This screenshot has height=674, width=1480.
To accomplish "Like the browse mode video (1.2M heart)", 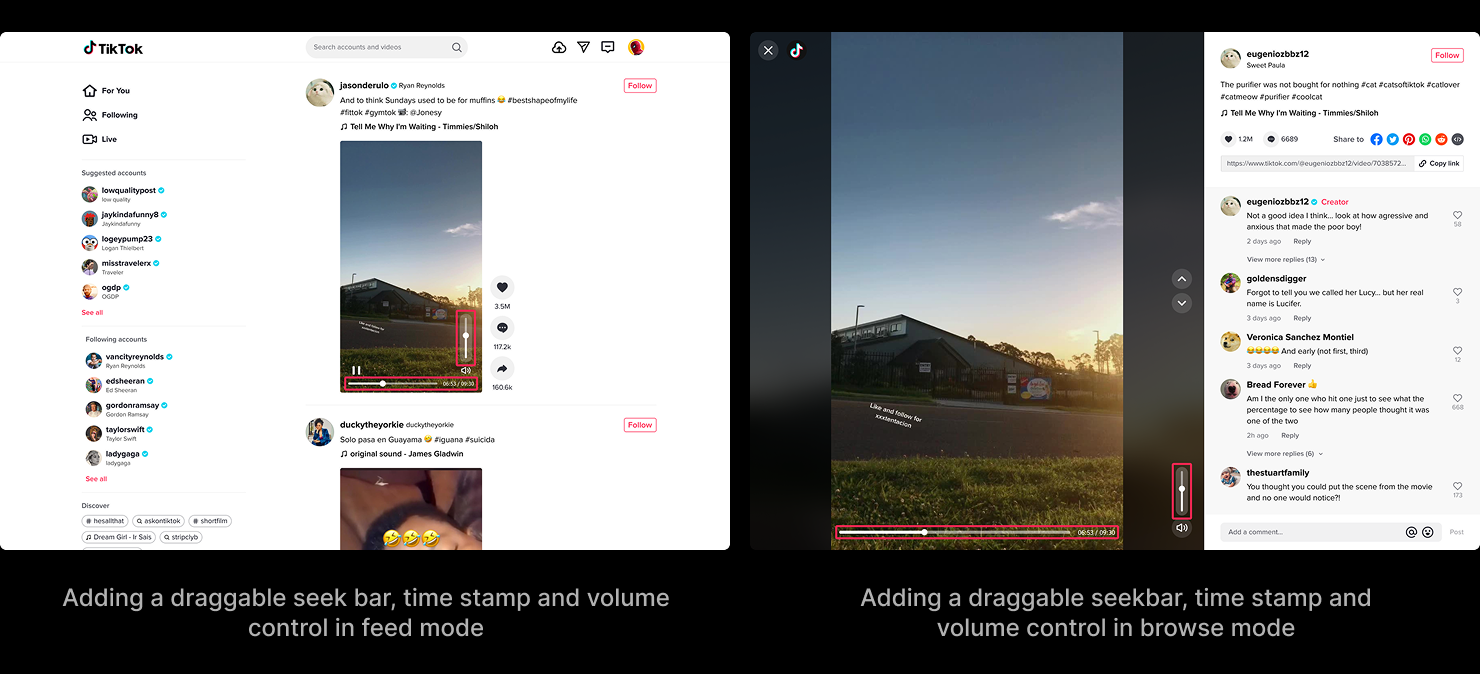I will tap(1228, 139).
